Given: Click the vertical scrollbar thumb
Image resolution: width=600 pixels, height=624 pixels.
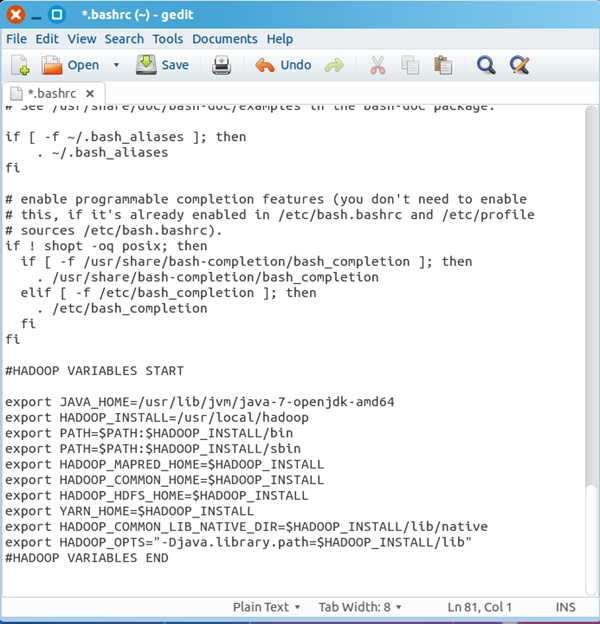Looking at the screenshot, I should point(592,296).
